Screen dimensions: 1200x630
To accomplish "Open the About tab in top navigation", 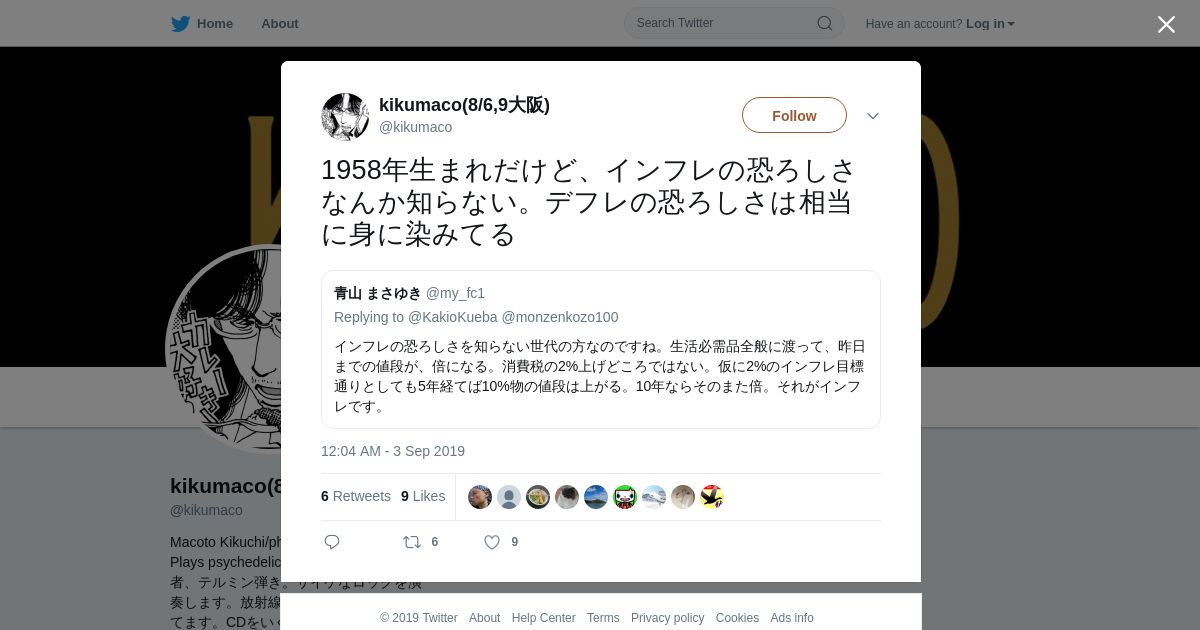I will point(280,23).
